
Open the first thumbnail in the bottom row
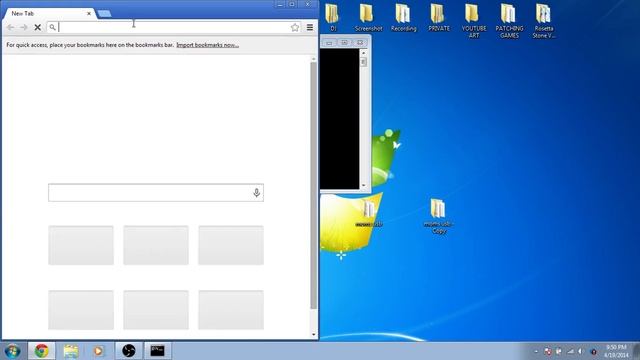[x=81, y=310]
